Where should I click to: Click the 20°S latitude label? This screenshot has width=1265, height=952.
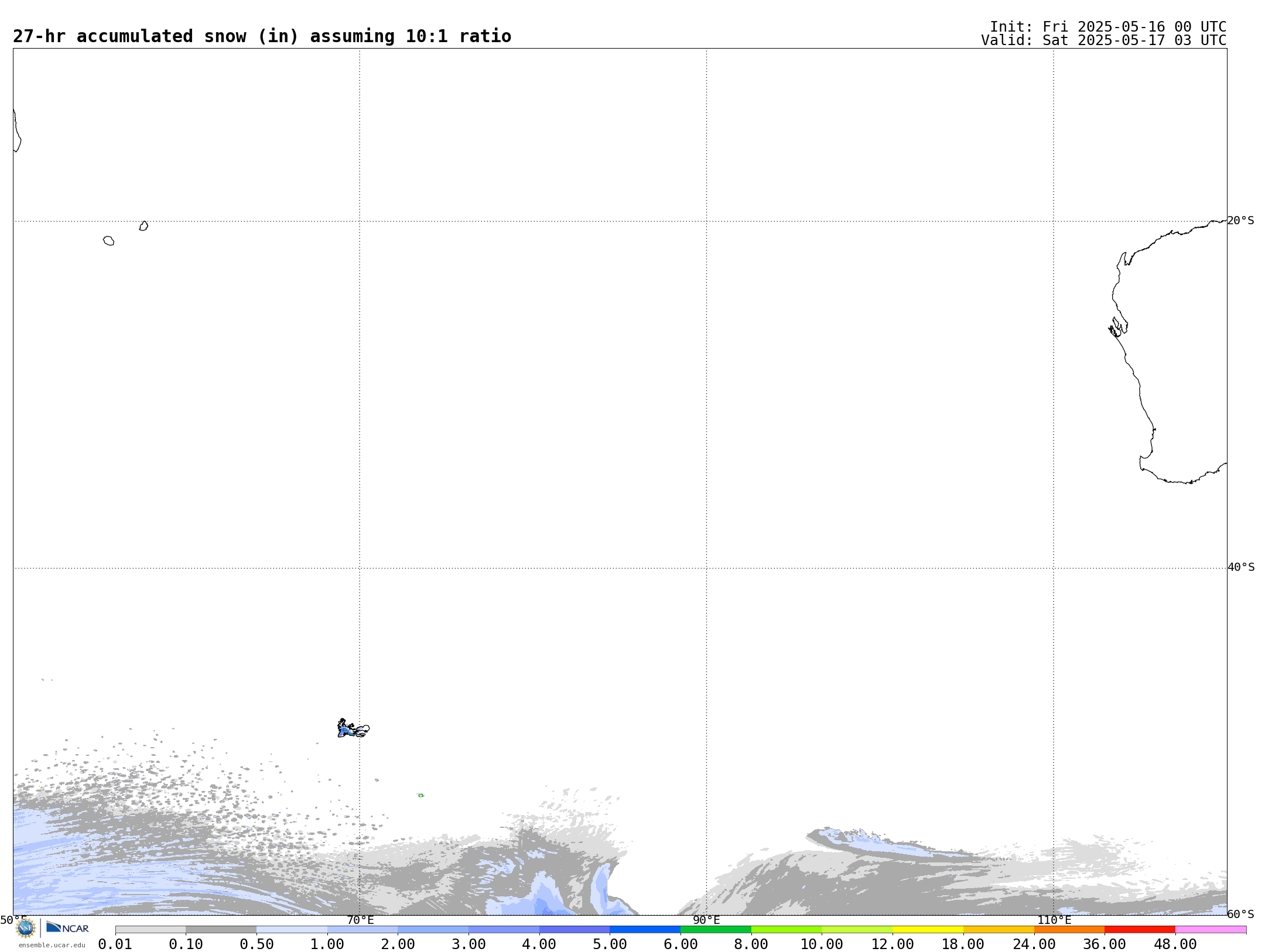click(1241, 221)
